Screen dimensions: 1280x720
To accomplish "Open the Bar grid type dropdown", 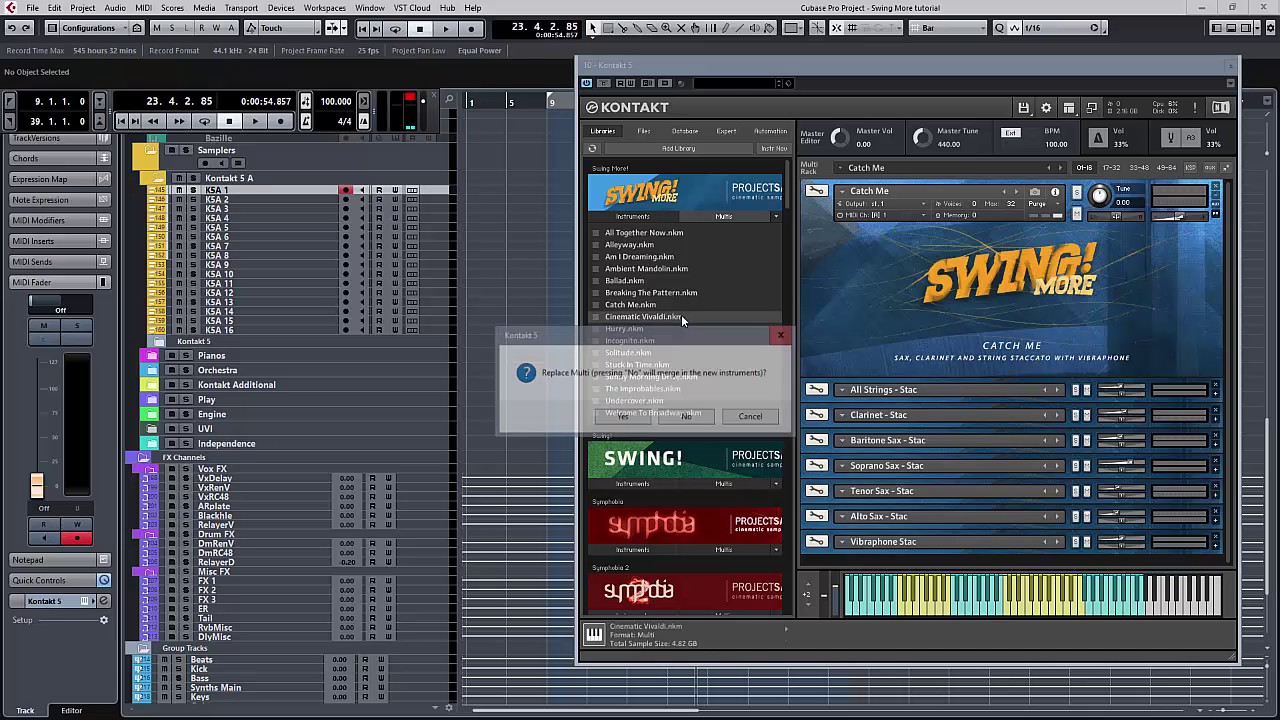I will pos(948,28).
